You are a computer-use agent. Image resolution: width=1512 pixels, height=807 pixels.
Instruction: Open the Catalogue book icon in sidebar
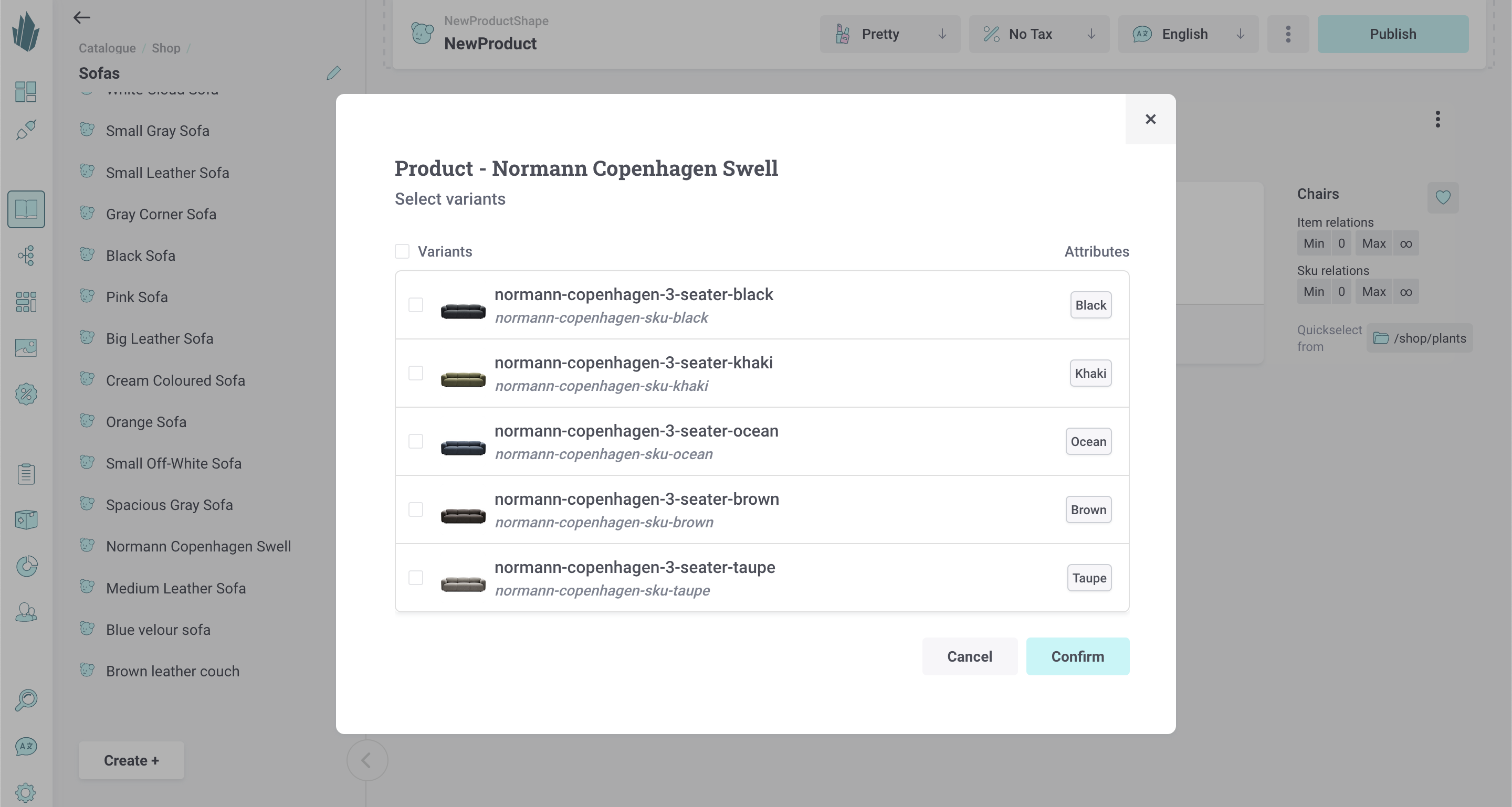26,209
